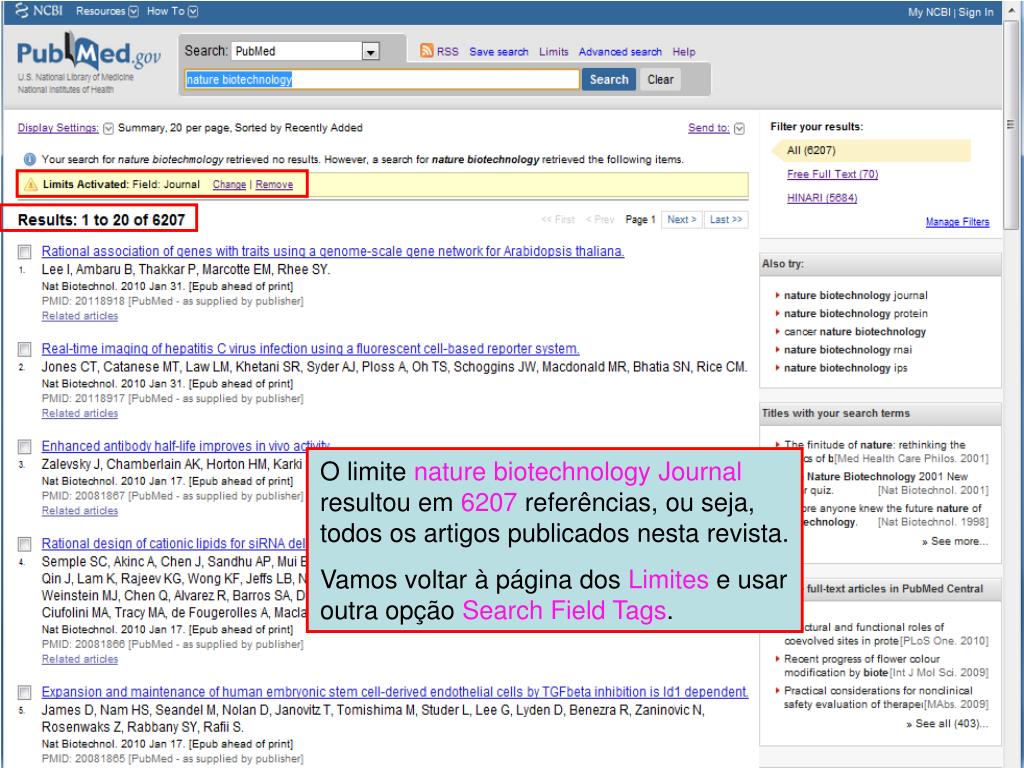Try suggestion nature biotechnology ips
Image resolution: width=1024 pixels, height=768 pixels.
coord(846,368)
